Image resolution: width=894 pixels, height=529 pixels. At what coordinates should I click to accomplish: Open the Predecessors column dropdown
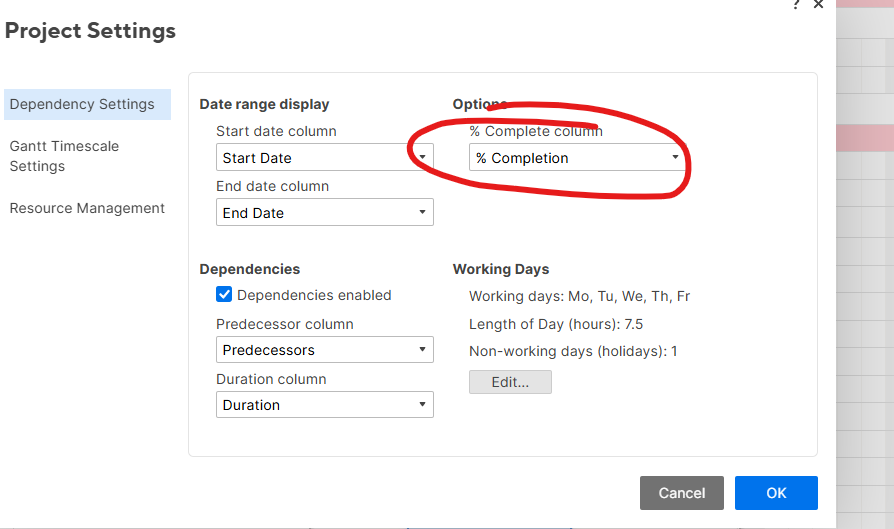(324, 349)
